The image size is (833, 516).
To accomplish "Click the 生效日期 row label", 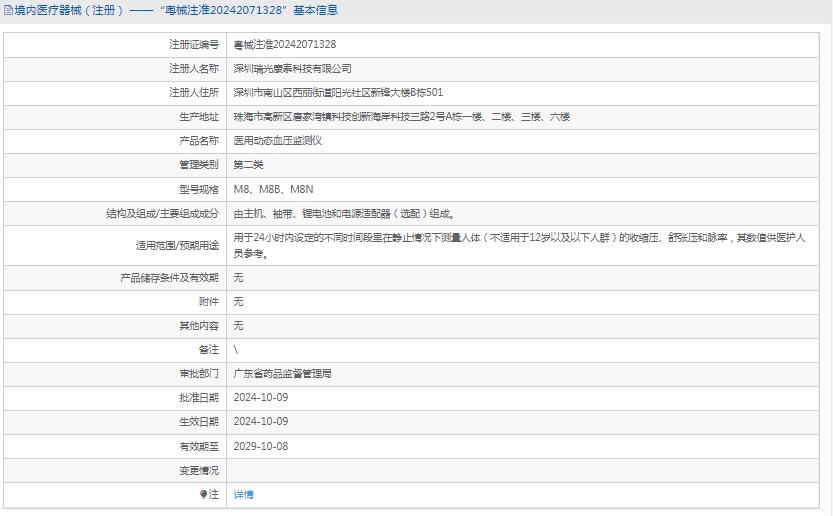I will click(198, 421).
